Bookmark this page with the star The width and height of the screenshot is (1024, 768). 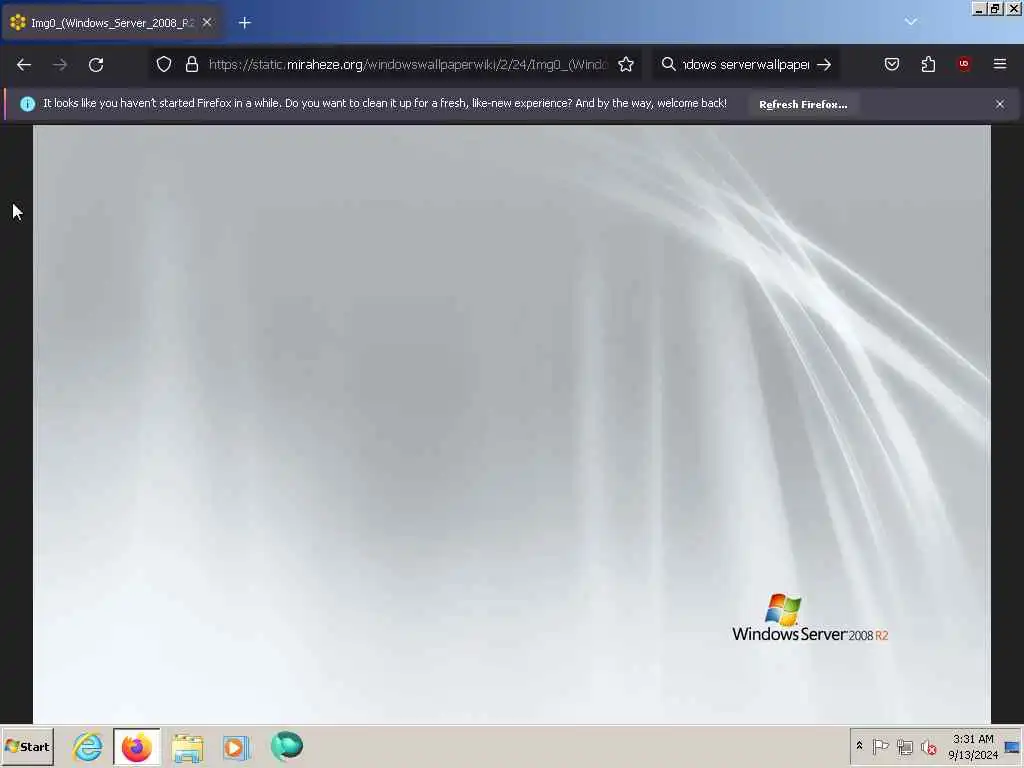(626, 64)
